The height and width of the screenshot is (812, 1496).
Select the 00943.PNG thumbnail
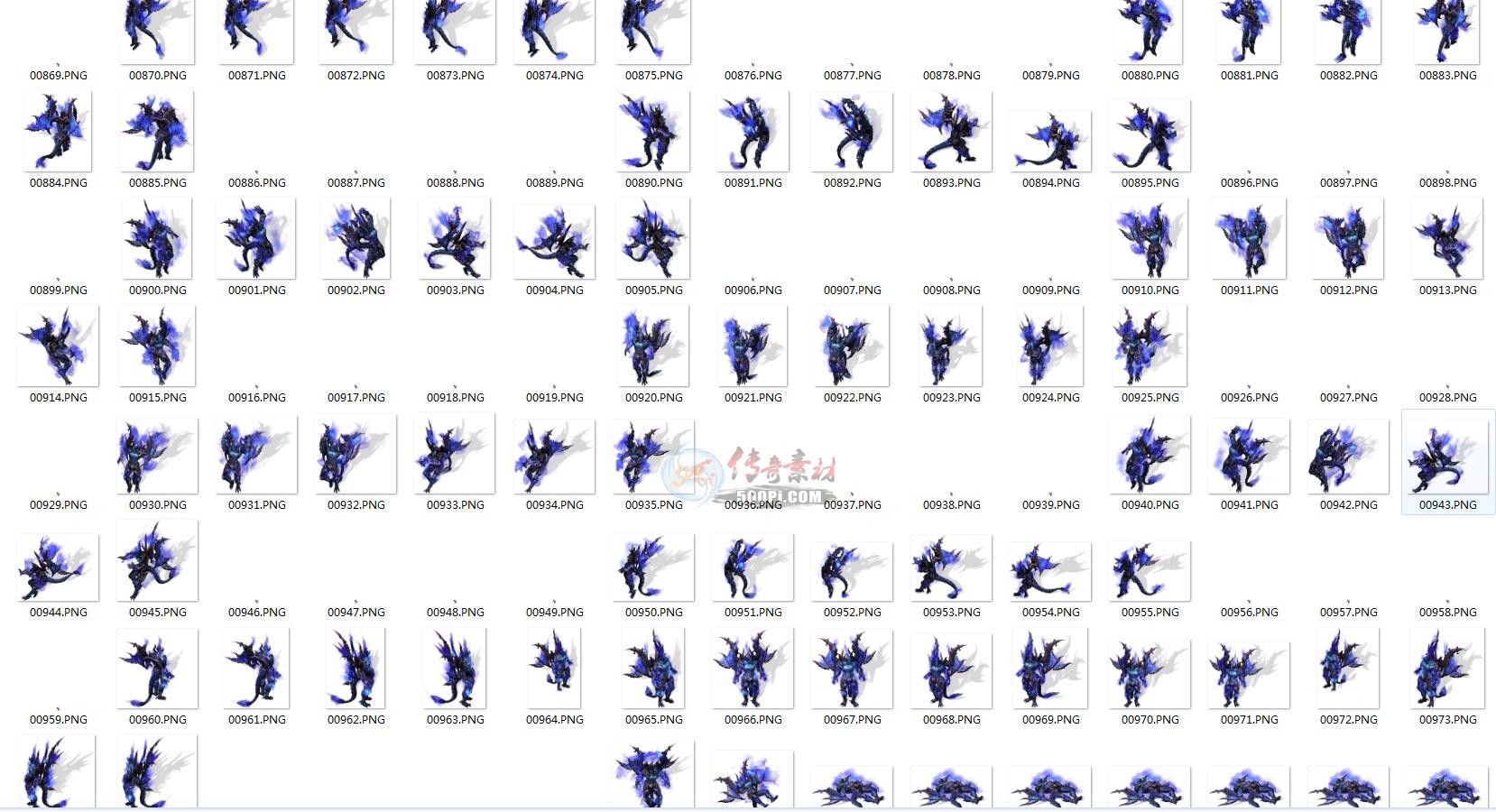[x=1447, y=456]
